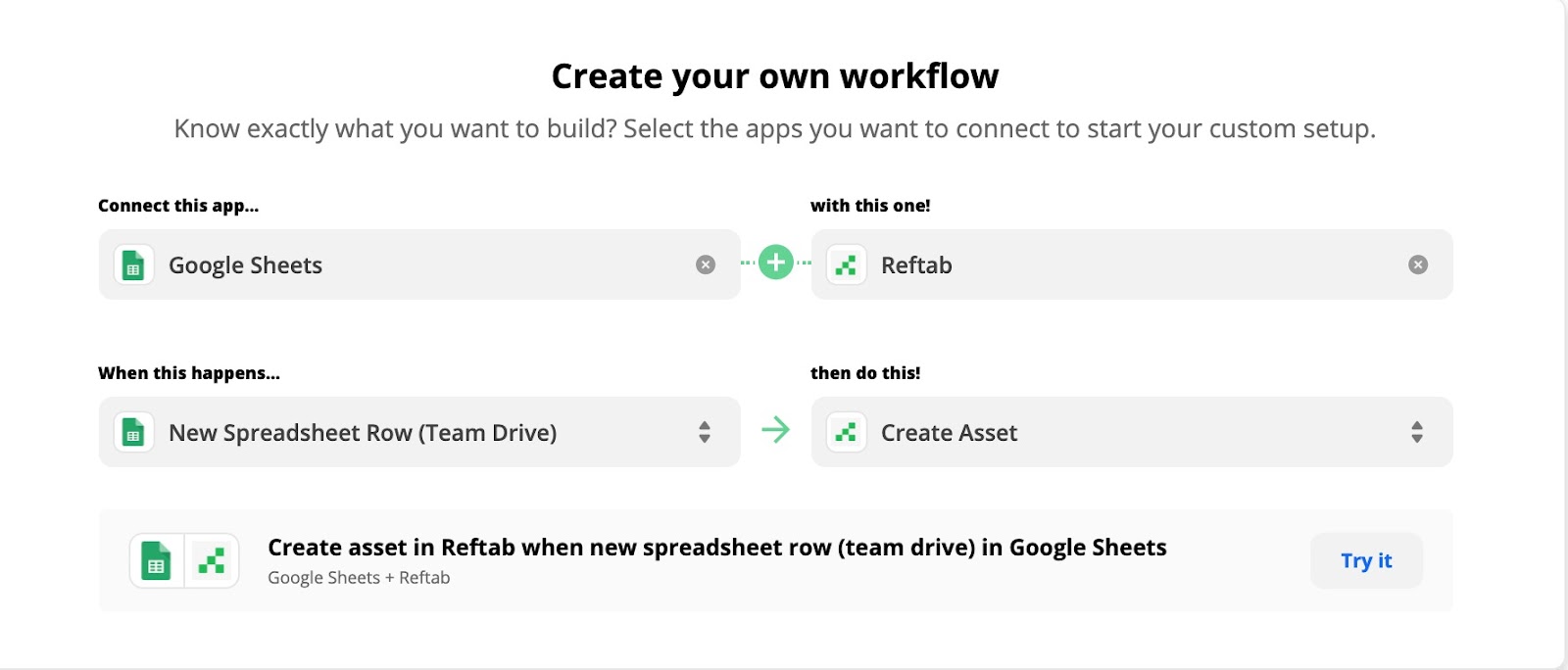
Task: Clear the Google Sheets app selection
Action: 706,264
